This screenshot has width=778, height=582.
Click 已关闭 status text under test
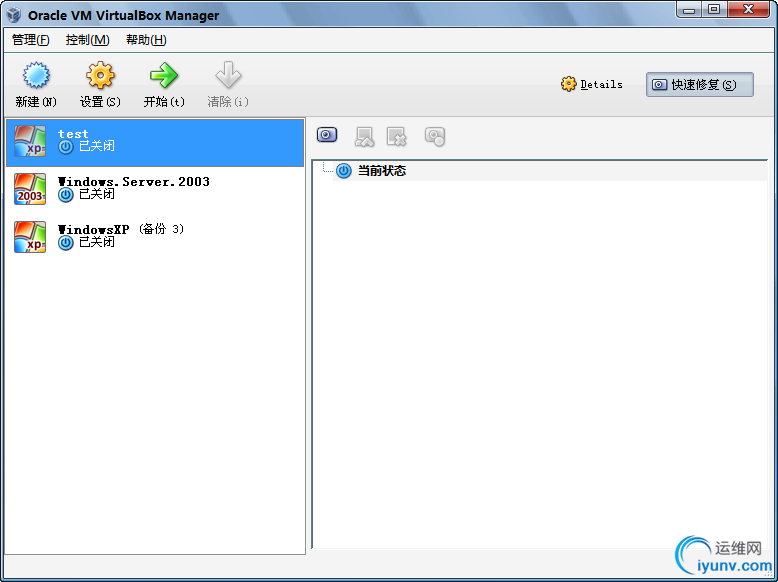[x=97, y=146]
